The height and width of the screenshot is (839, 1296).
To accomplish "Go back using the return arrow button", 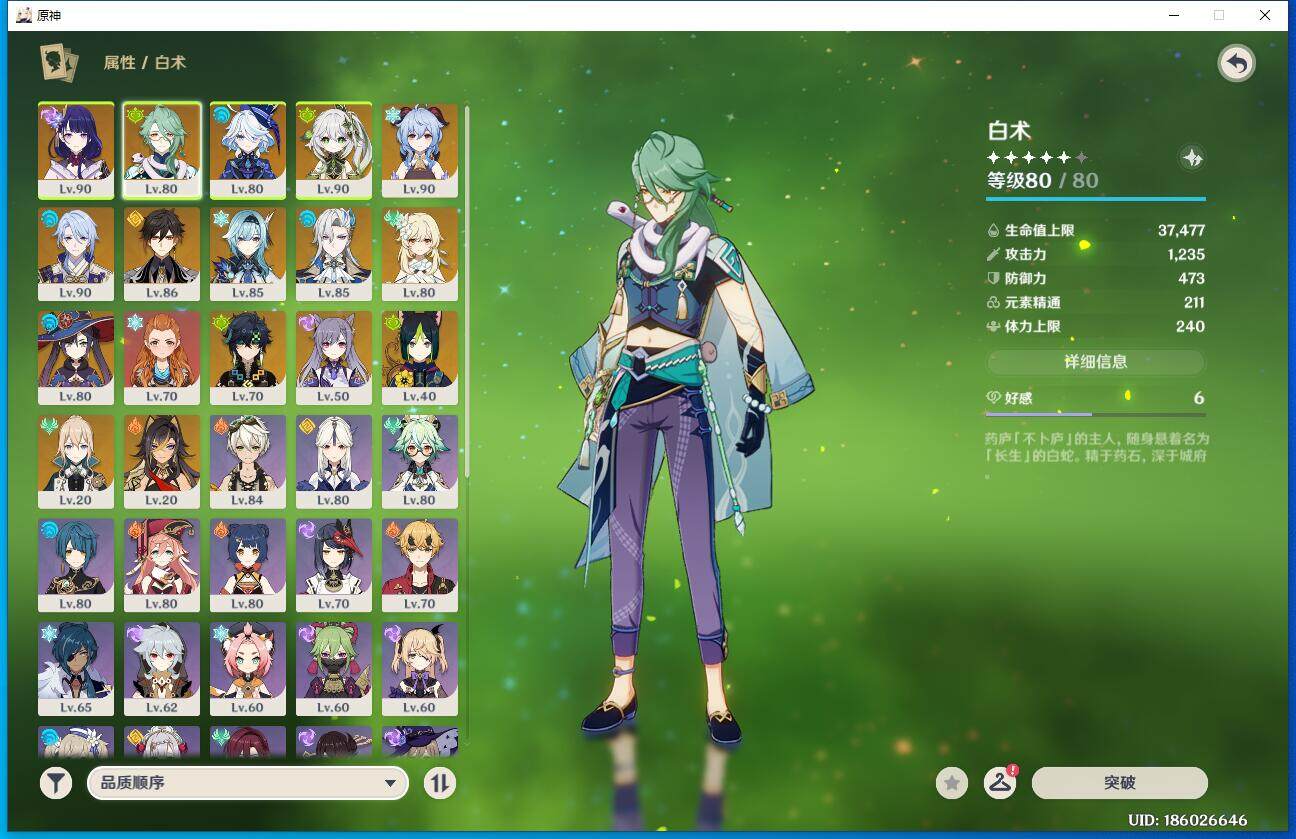I will click(1237, 64).
